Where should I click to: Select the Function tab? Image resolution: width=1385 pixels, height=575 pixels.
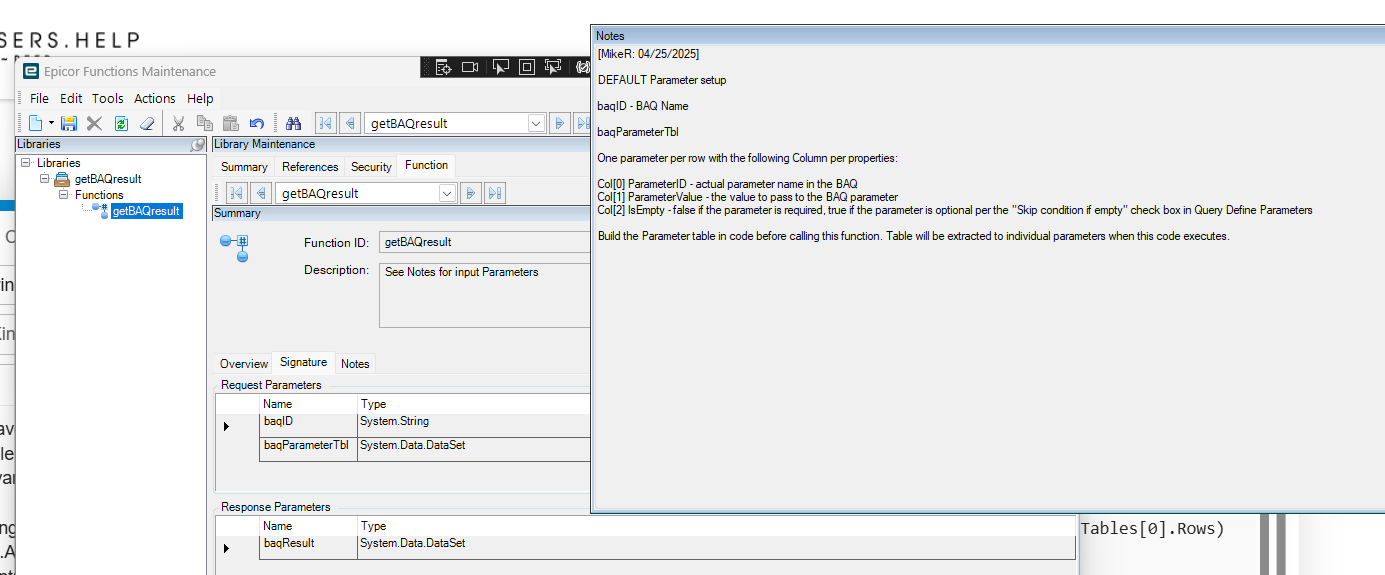coord(427,165)
